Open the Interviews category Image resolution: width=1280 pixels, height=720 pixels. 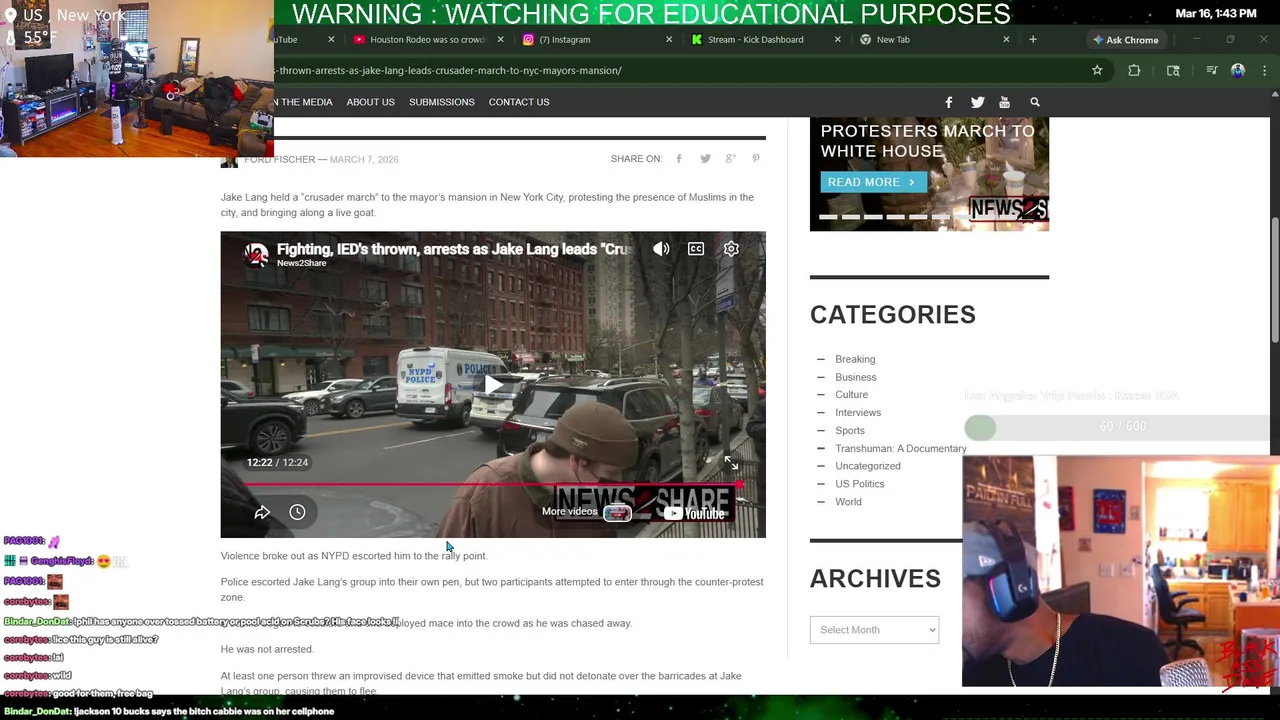(x=858, y=413)
